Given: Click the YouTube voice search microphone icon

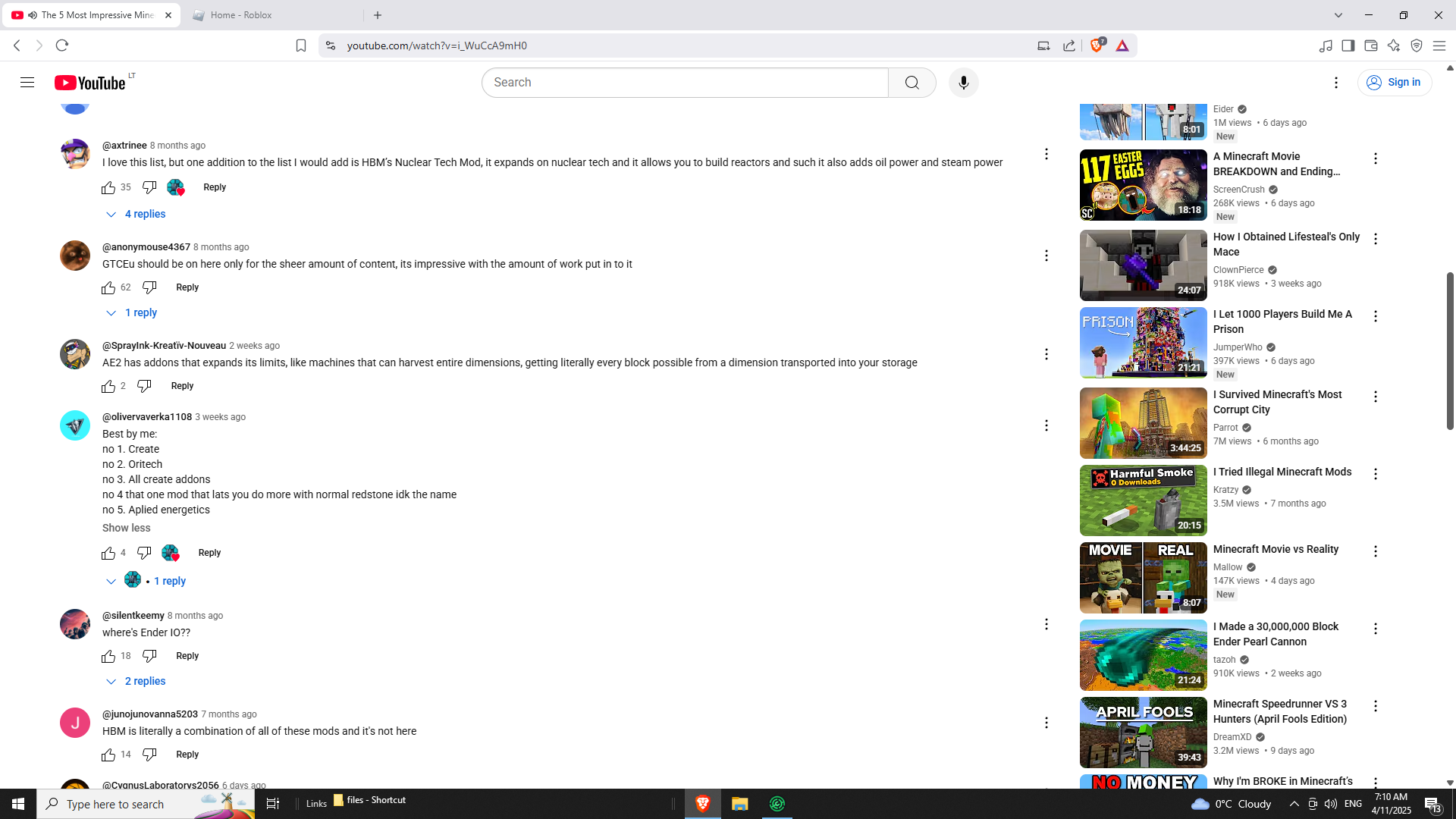Looking at the screenshot, I should (x=963, y=83).
